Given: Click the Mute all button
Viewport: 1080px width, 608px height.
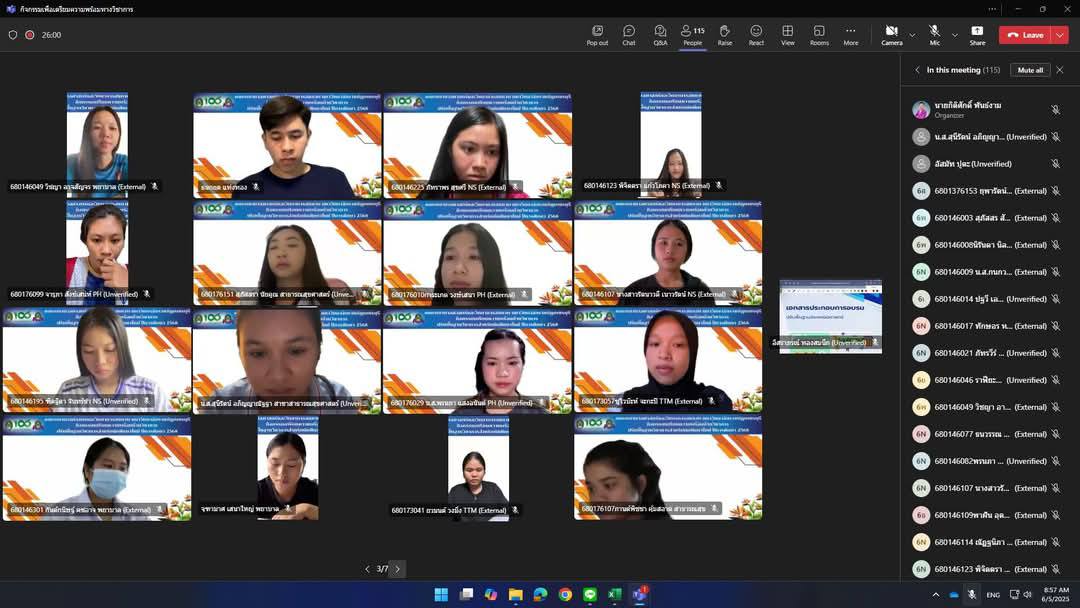Looking at the screenshot, I should tap(1030, 70).
